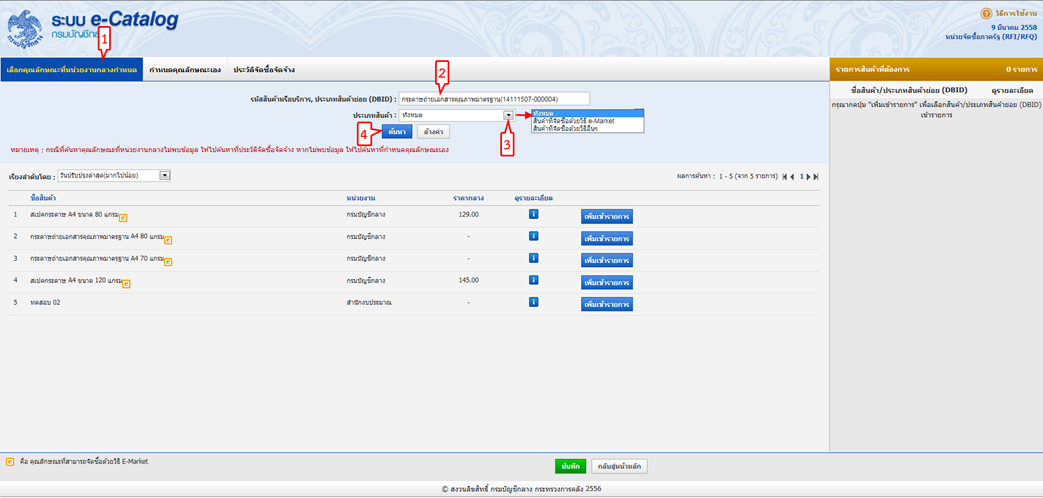The width and height of the screenshot is (1043, 498).
Task: Click the green บันทึก save button
Action: 570,466
